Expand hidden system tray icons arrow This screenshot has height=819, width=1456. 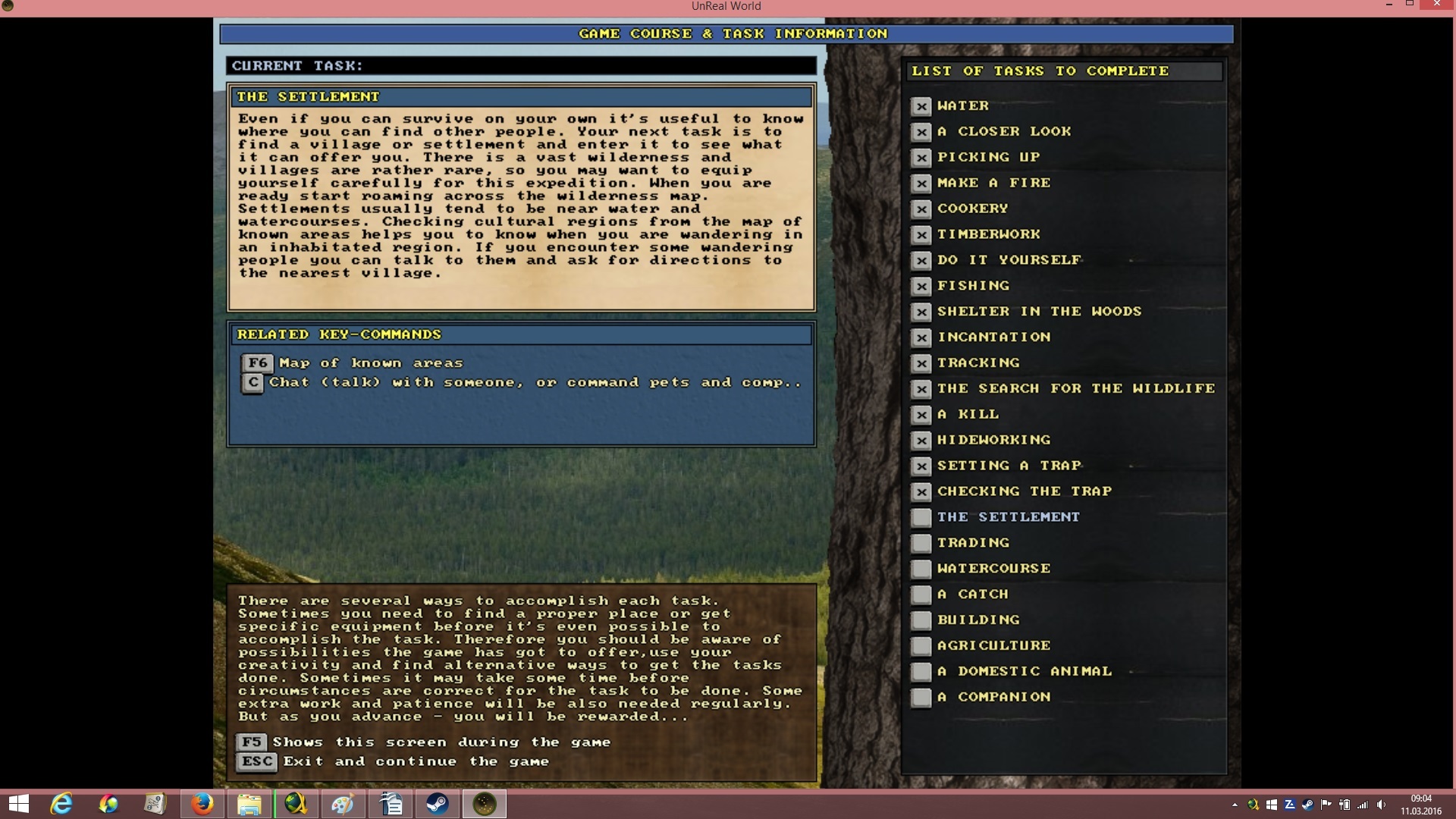[1235, 805]
